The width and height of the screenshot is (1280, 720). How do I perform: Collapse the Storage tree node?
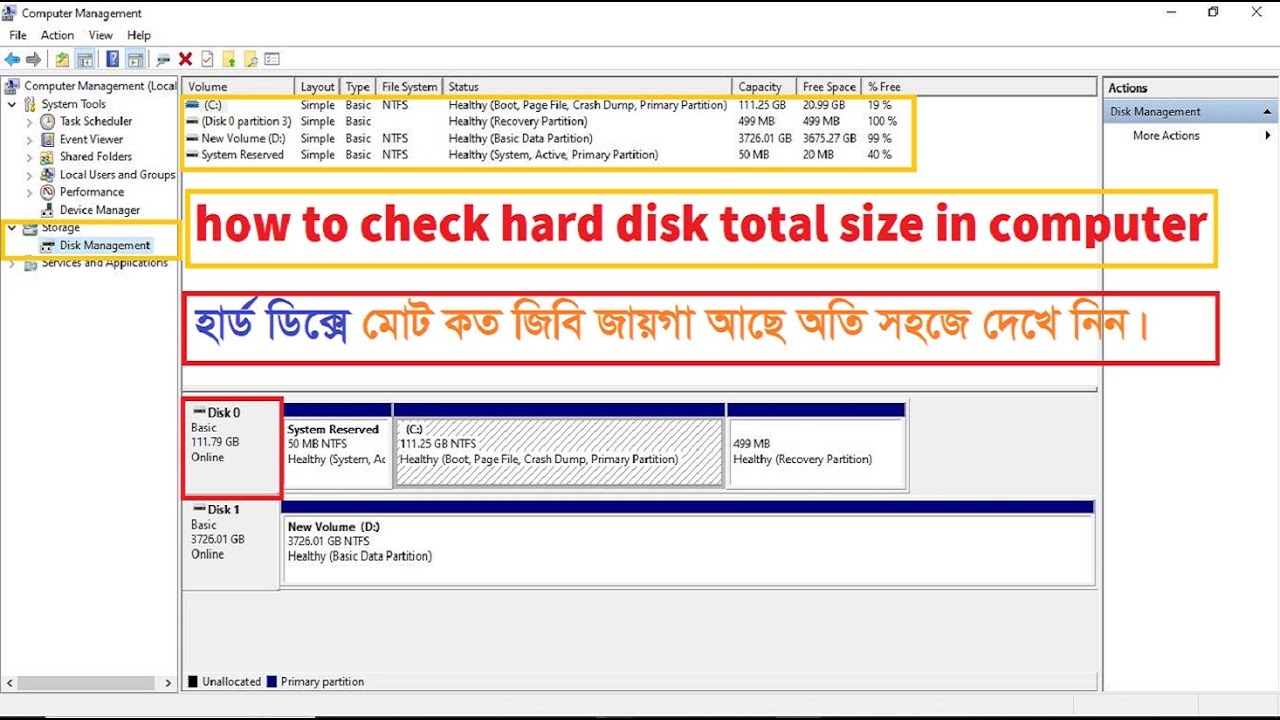pyautogui.click(x=12, y=228)
